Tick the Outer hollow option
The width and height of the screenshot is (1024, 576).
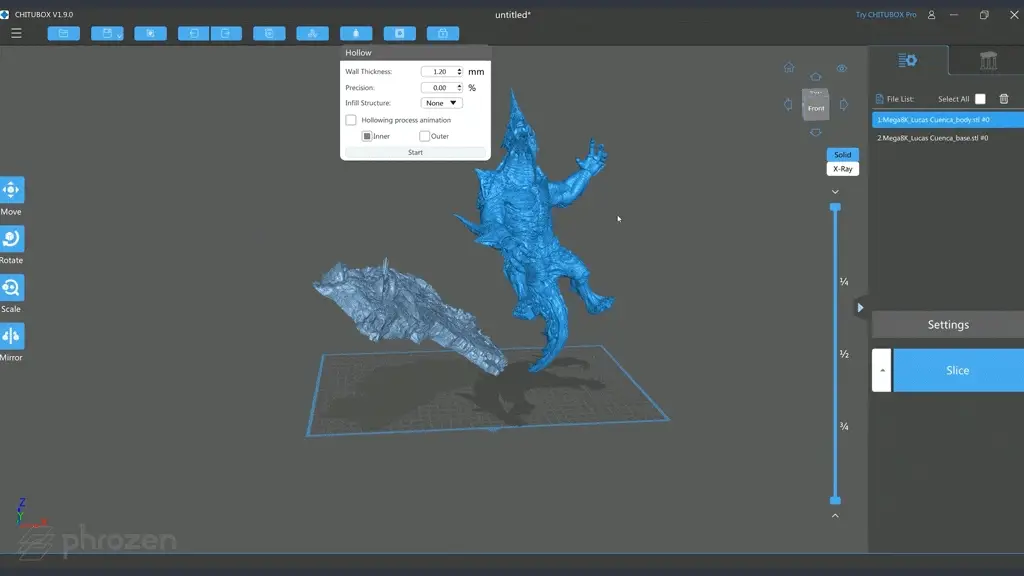tap(425, 136)
